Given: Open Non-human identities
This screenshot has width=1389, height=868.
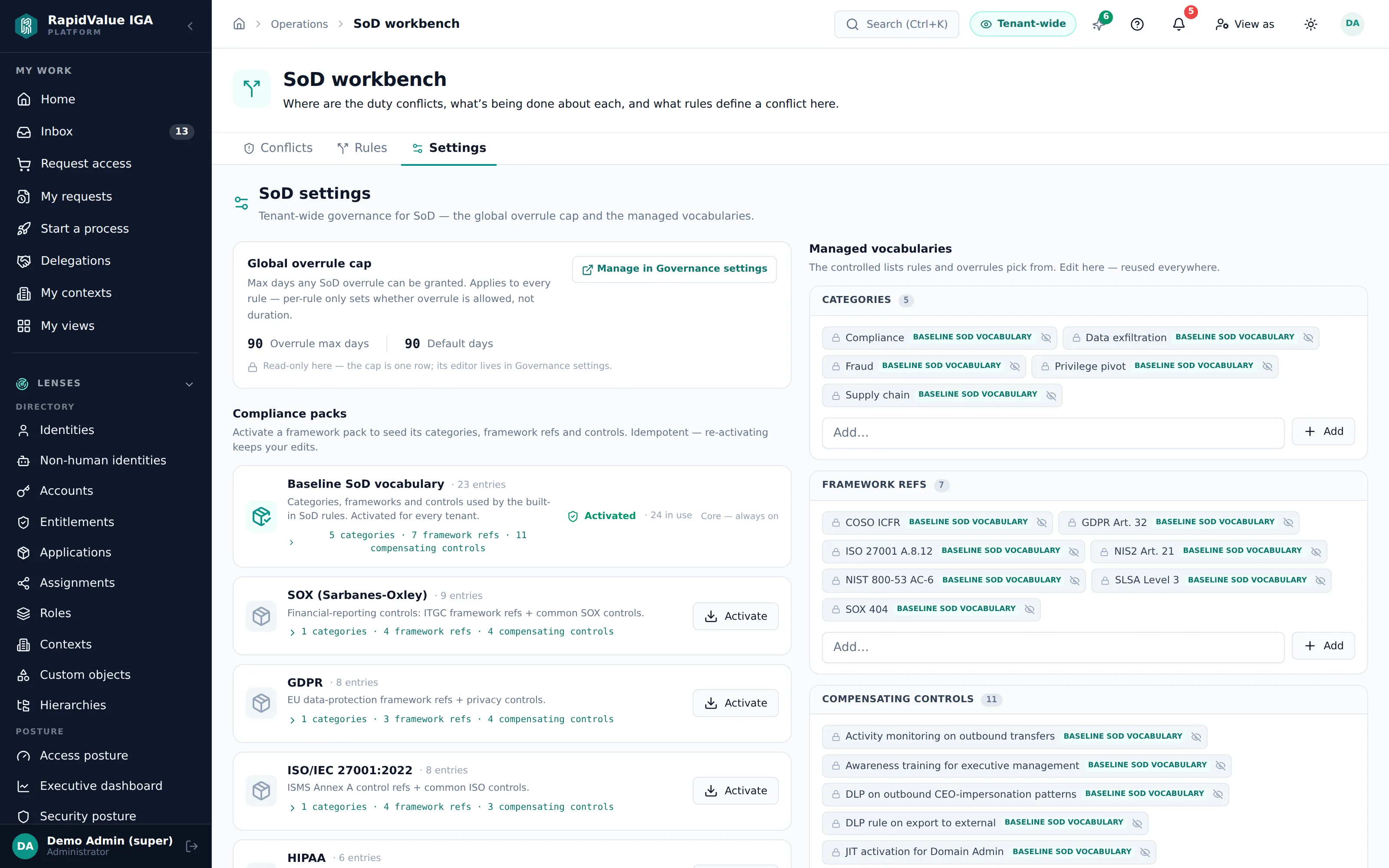Looking at the screenshot, I should [105, 460].
